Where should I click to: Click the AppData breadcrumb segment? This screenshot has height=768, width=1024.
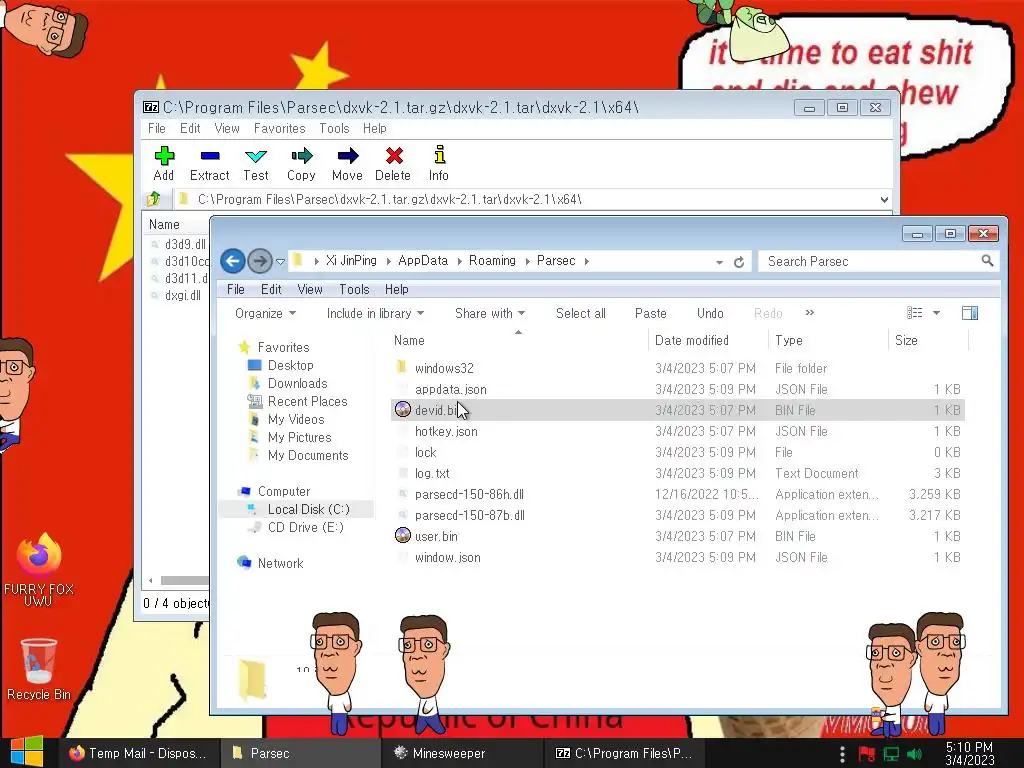point(423,261)
